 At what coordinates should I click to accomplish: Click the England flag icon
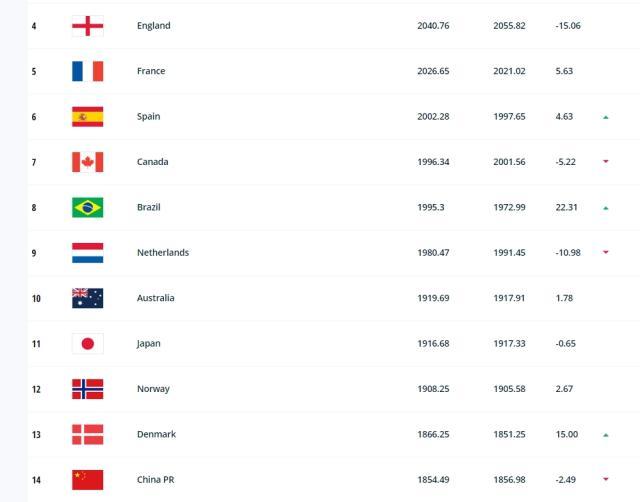pos(87,26)
